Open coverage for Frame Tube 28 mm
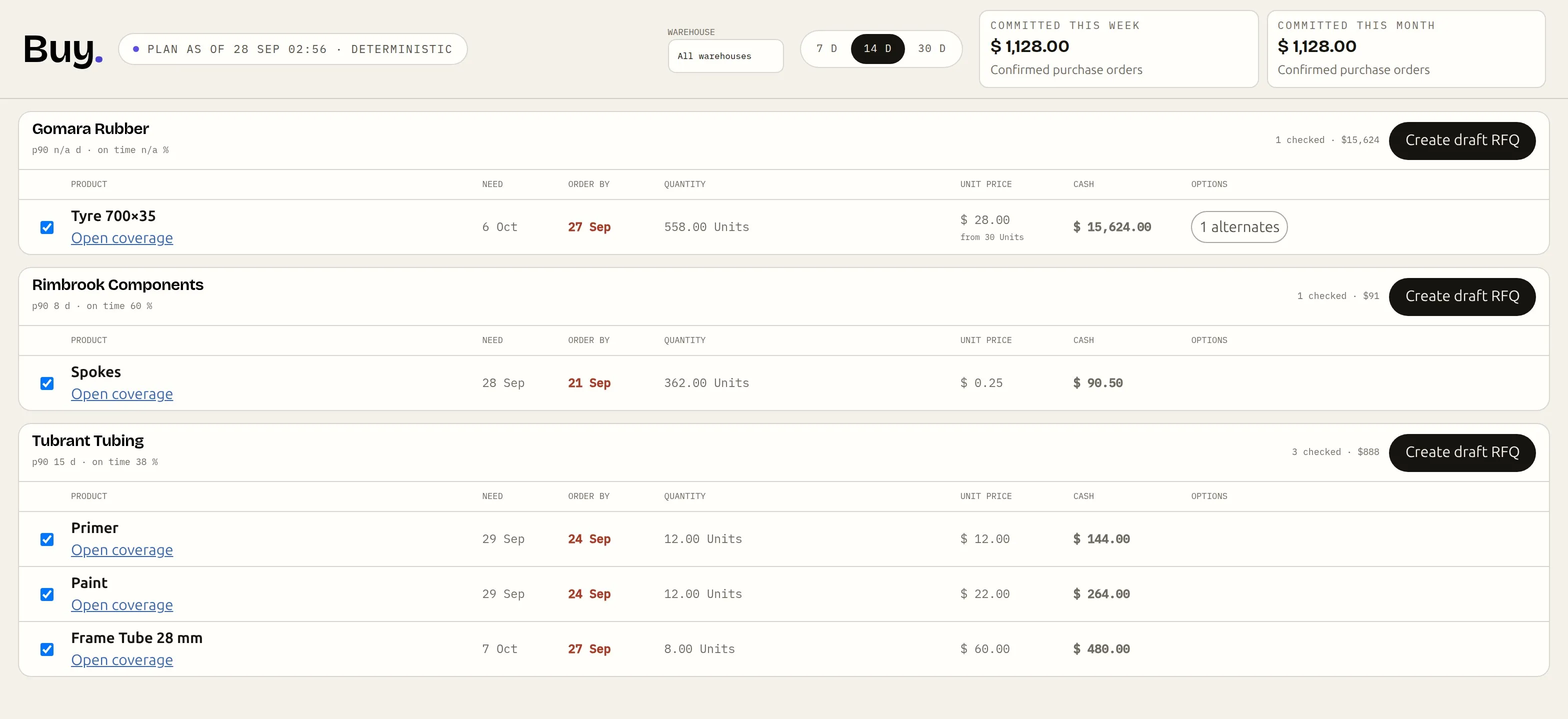The width and height of the screenshot is (1568, 719). coord(121,660)
